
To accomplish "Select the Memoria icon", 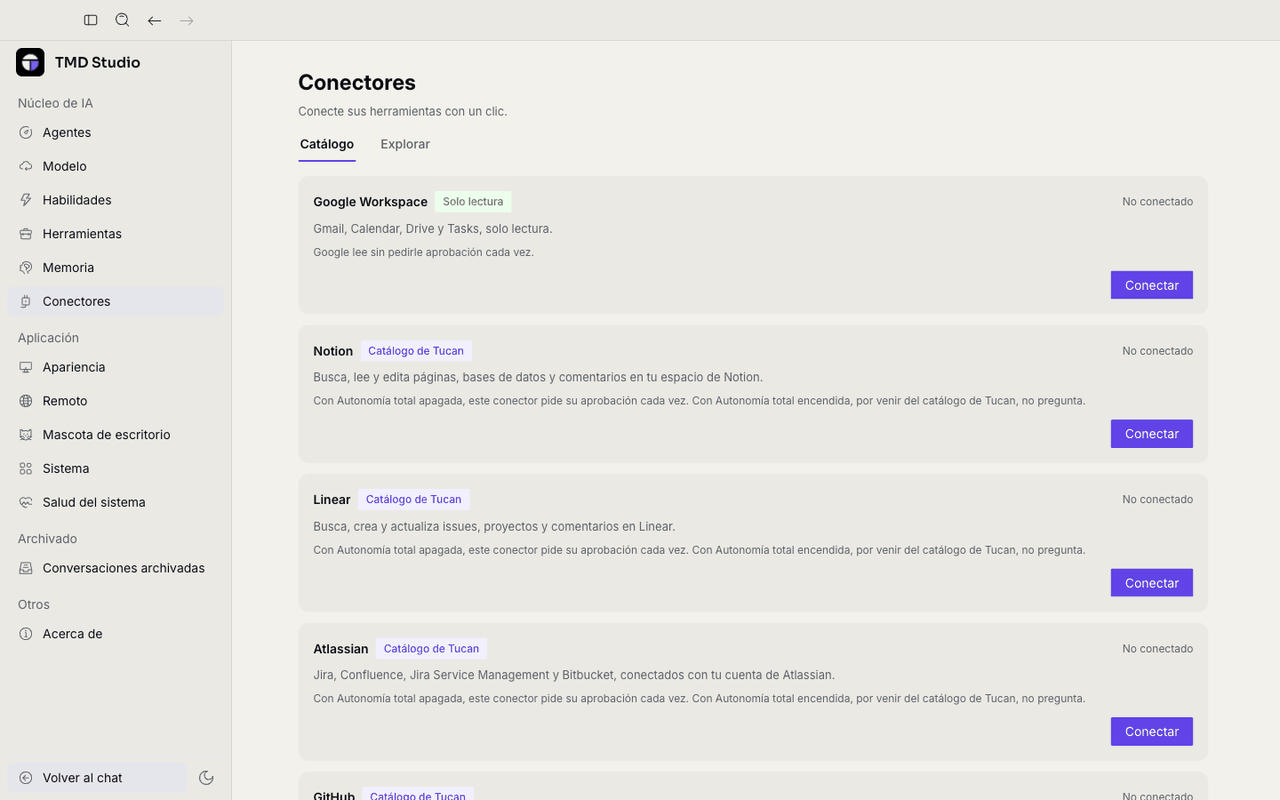I will [26, 267].
